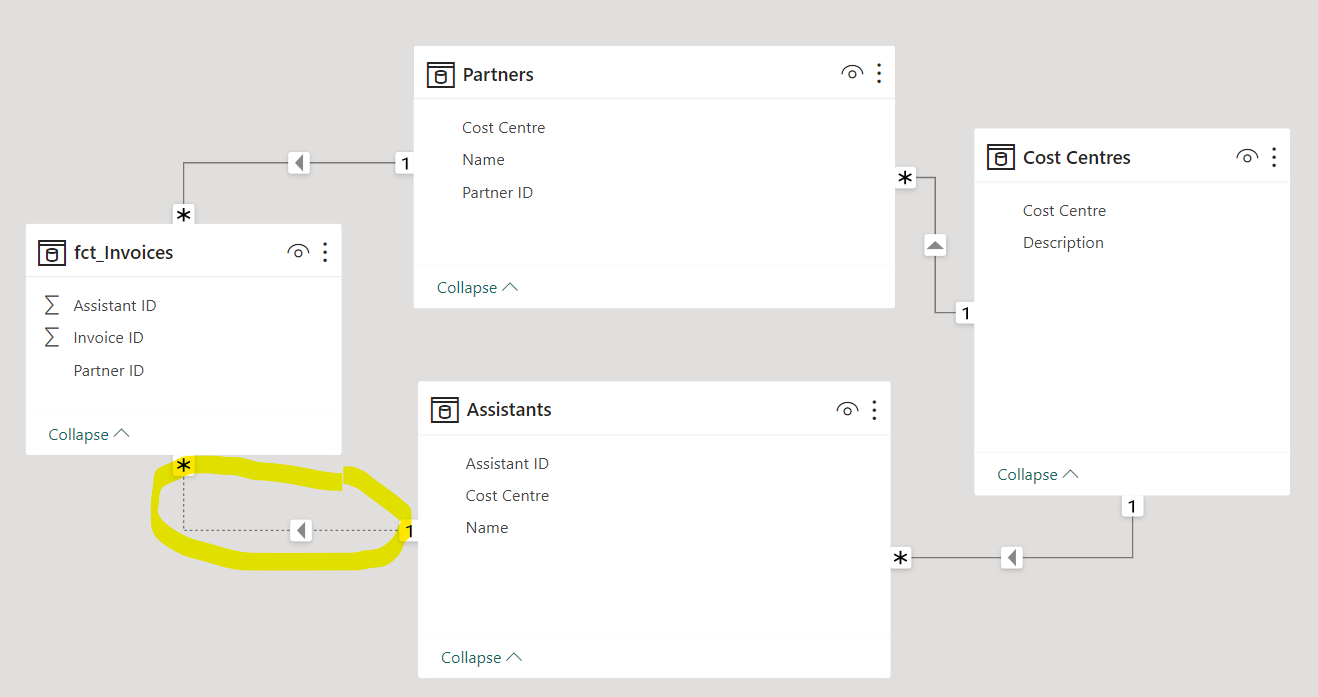Select Name field in Partners table
The image size is (1318, 697).
[x=483, y=160]
